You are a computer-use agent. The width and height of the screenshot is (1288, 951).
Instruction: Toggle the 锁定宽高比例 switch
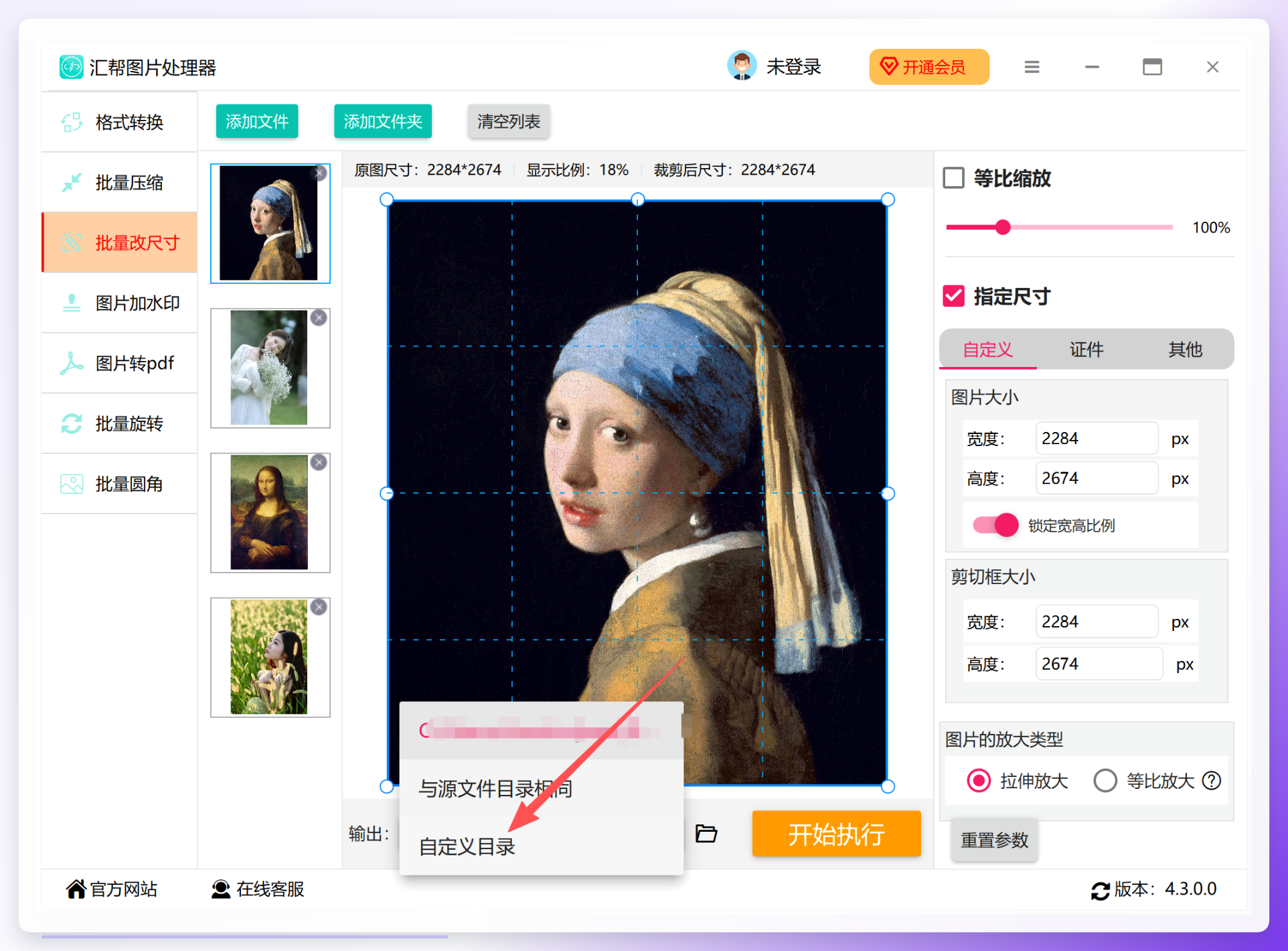click(x=995, y=525)
